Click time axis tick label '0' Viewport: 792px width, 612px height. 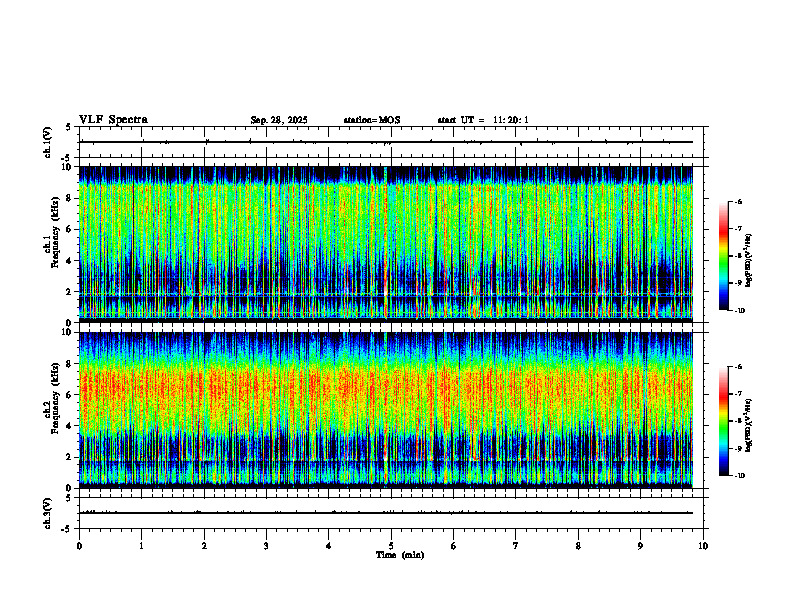tap(79, 546)
